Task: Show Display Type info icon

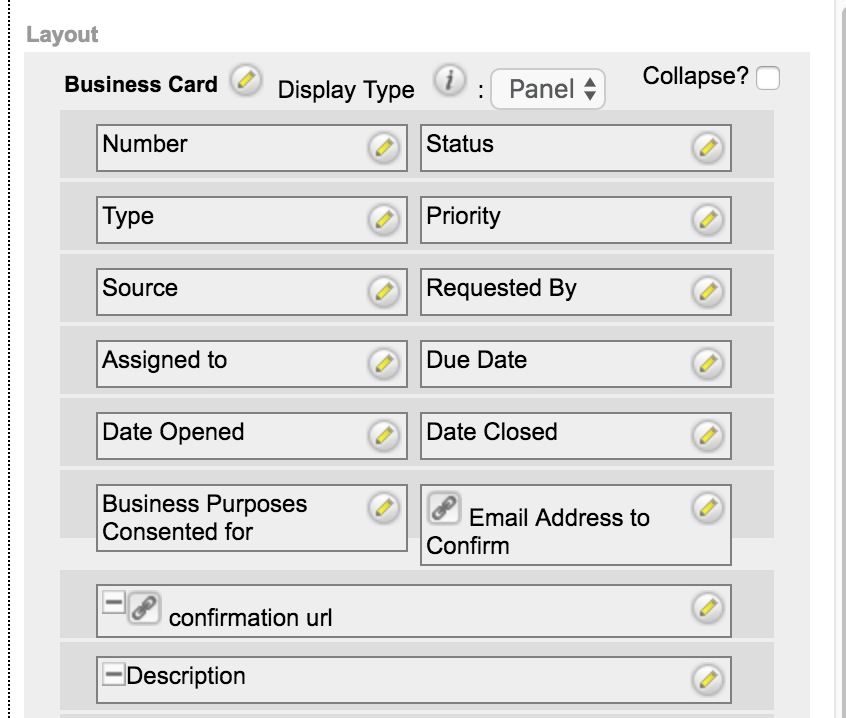Action: pos(449,80)
